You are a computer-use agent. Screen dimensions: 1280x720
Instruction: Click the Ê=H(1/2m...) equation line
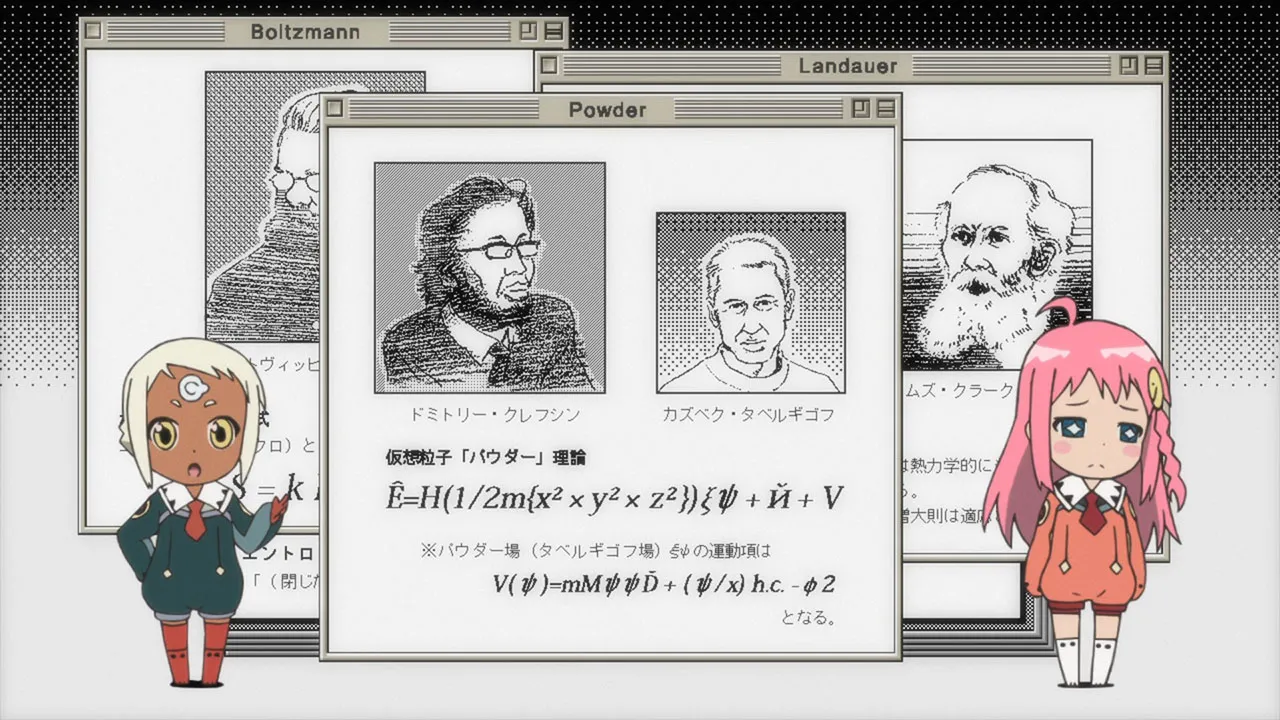click(x=614, y=498)
